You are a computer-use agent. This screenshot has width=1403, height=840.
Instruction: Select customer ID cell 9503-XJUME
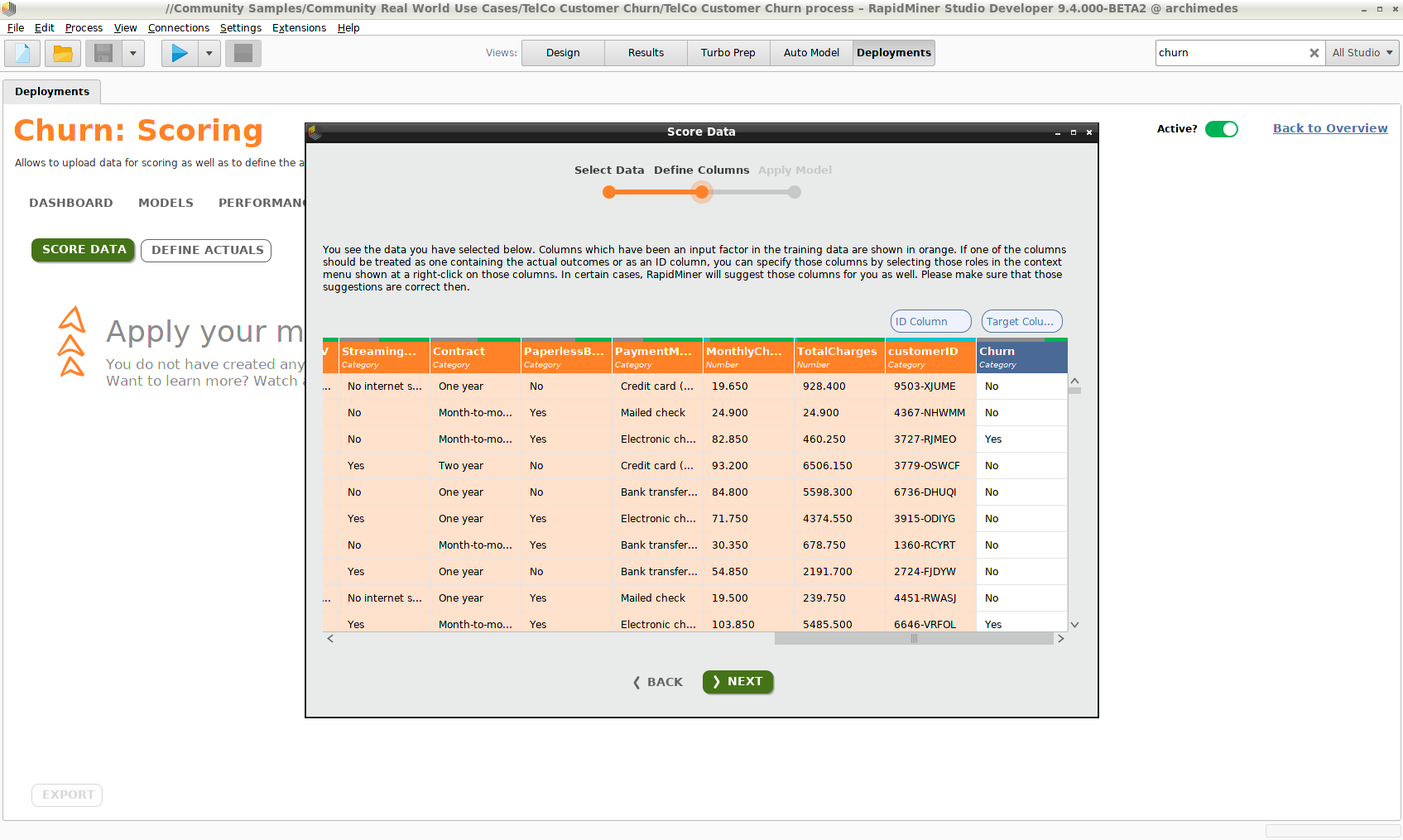pos(930,386)
